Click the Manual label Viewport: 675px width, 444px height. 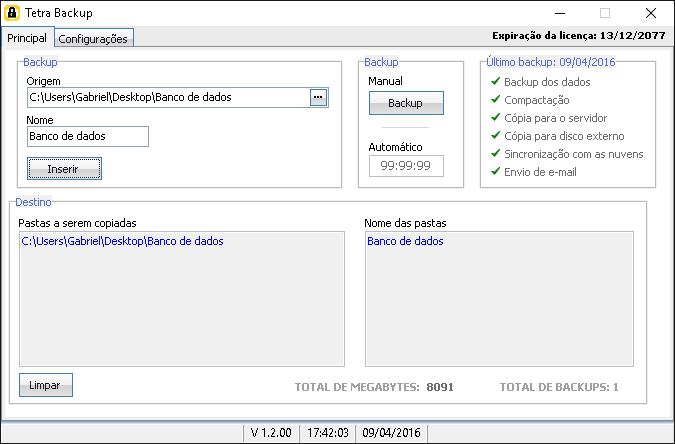coord(385,81)
